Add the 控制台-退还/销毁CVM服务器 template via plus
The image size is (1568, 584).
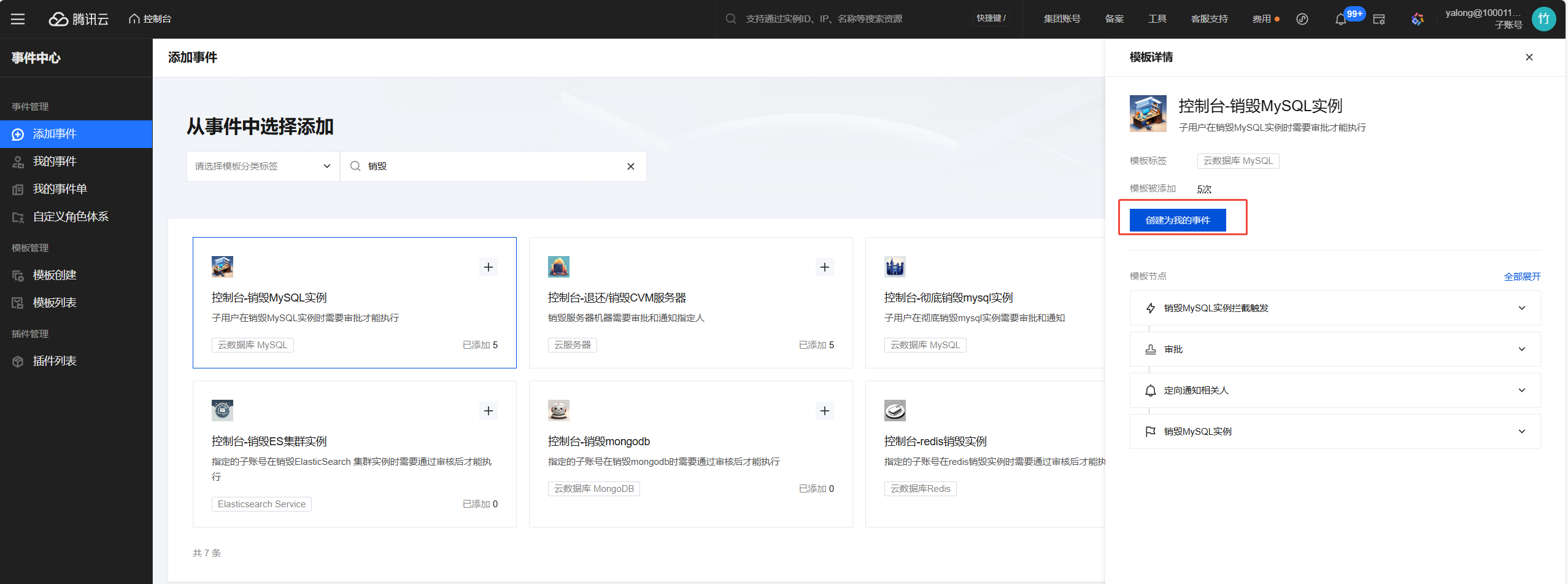coord(824,267)
